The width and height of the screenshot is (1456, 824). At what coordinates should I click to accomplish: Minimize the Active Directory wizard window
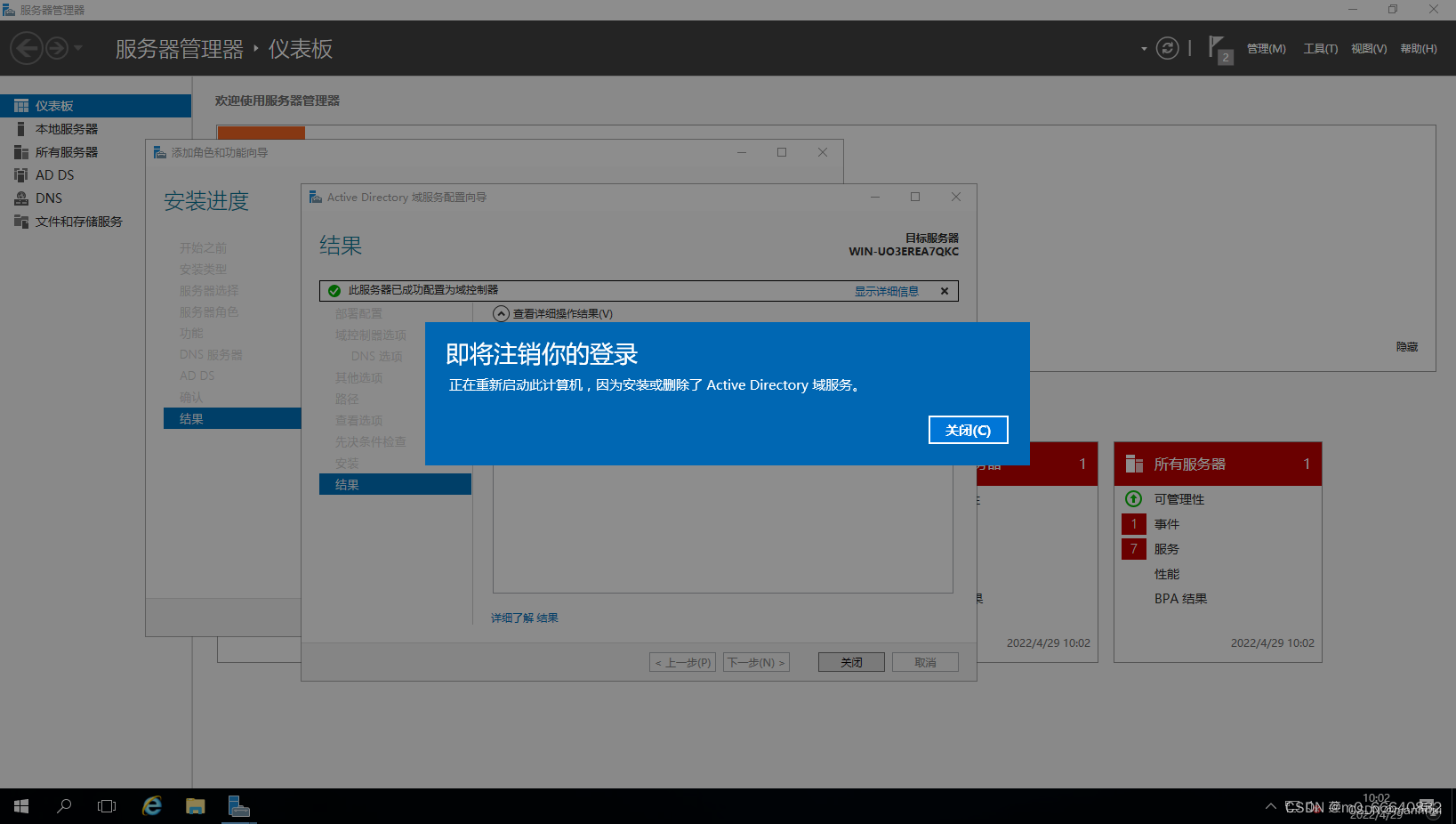coord(875,197)
